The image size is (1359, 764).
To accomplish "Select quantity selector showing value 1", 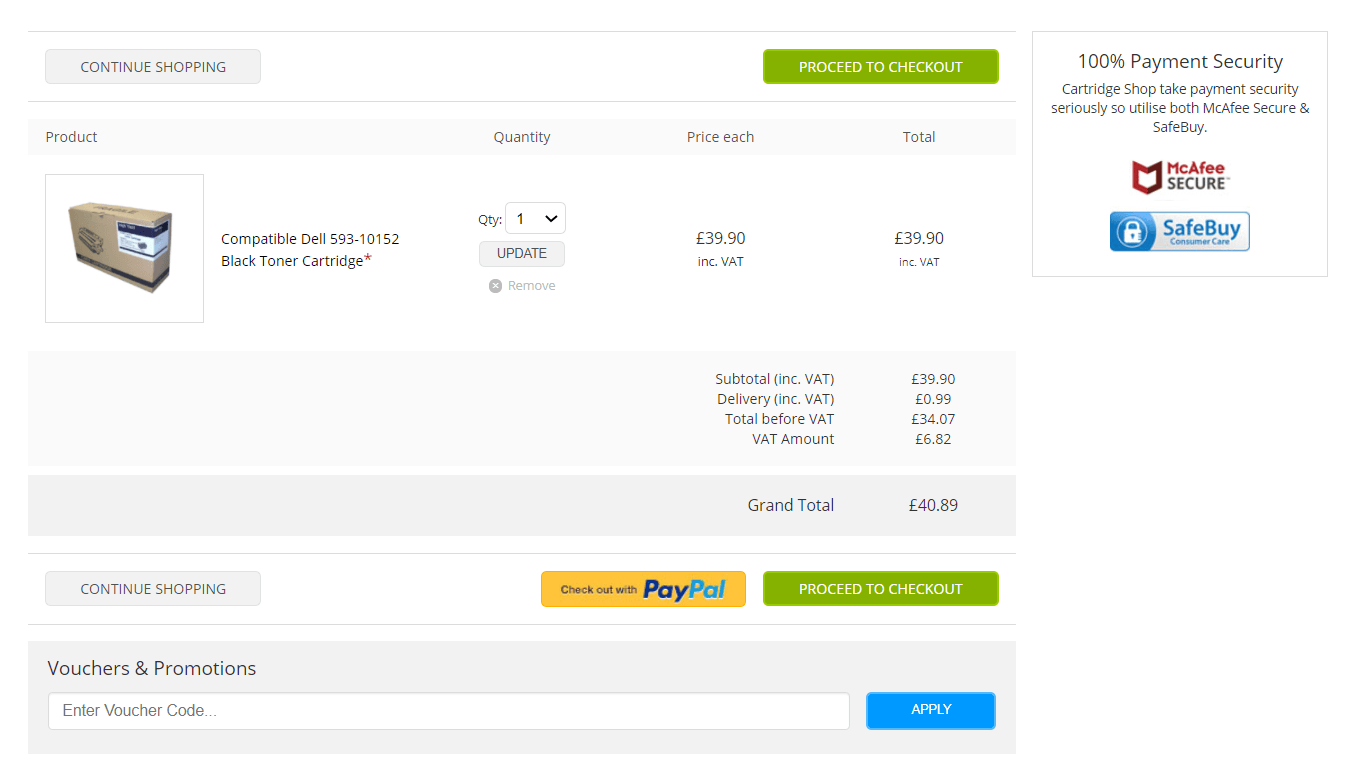I will (535, 218).
